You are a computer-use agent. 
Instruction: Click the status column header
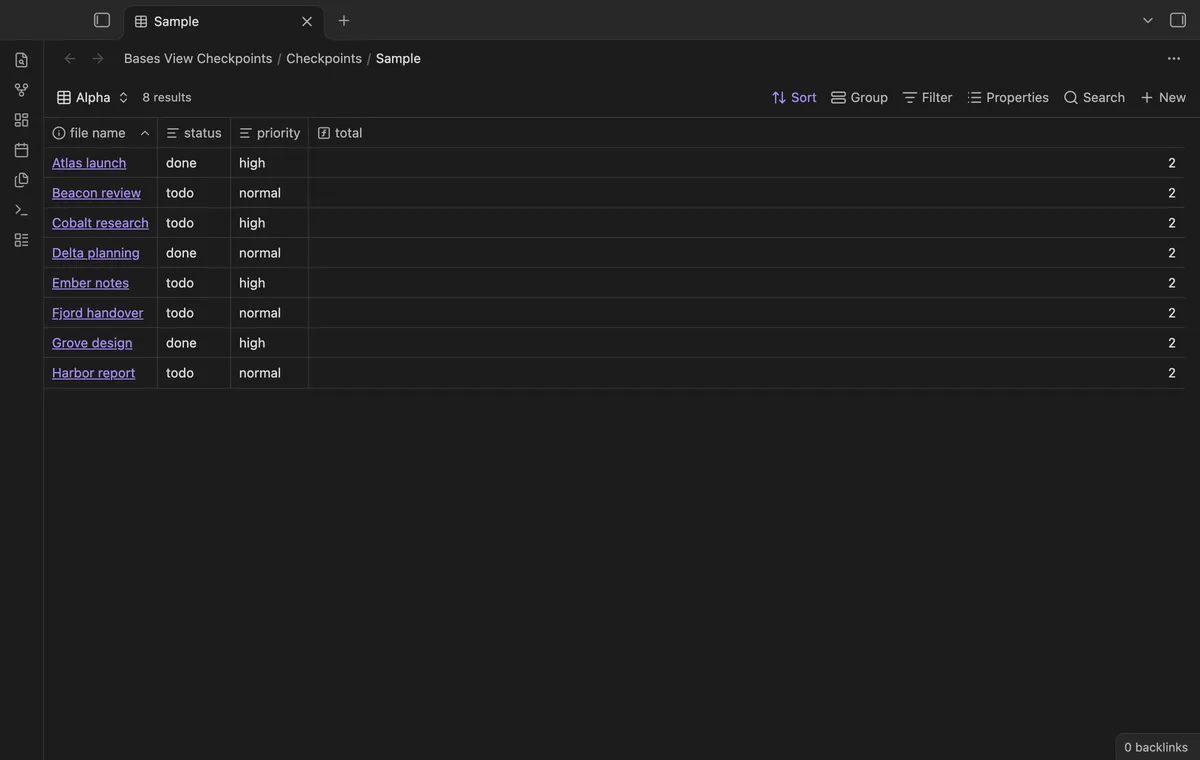tap(194, 133)
